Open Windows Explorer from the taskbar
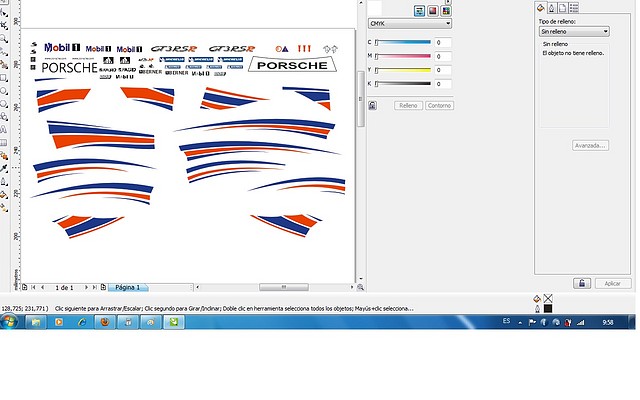The width and height of the screenshot is (640, 400). coord(36,322)
